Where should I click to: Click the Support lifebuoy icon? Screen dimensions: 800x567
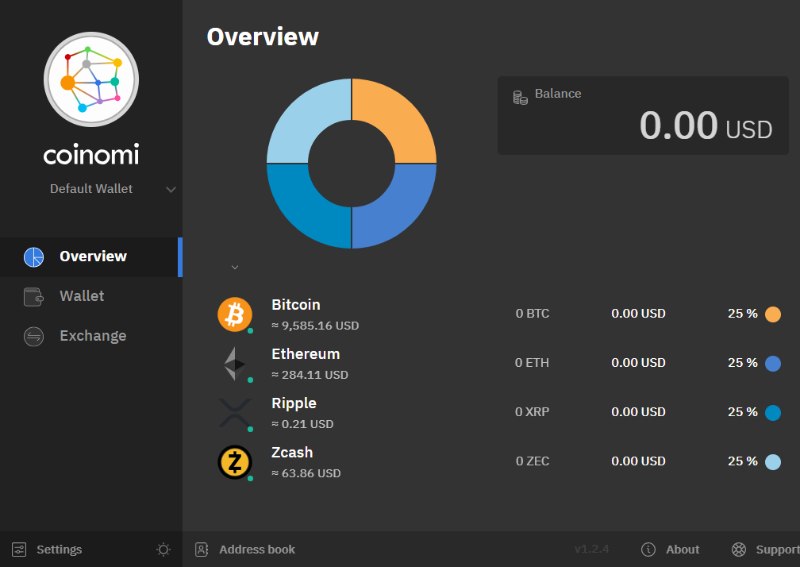[x=739, y=550]
